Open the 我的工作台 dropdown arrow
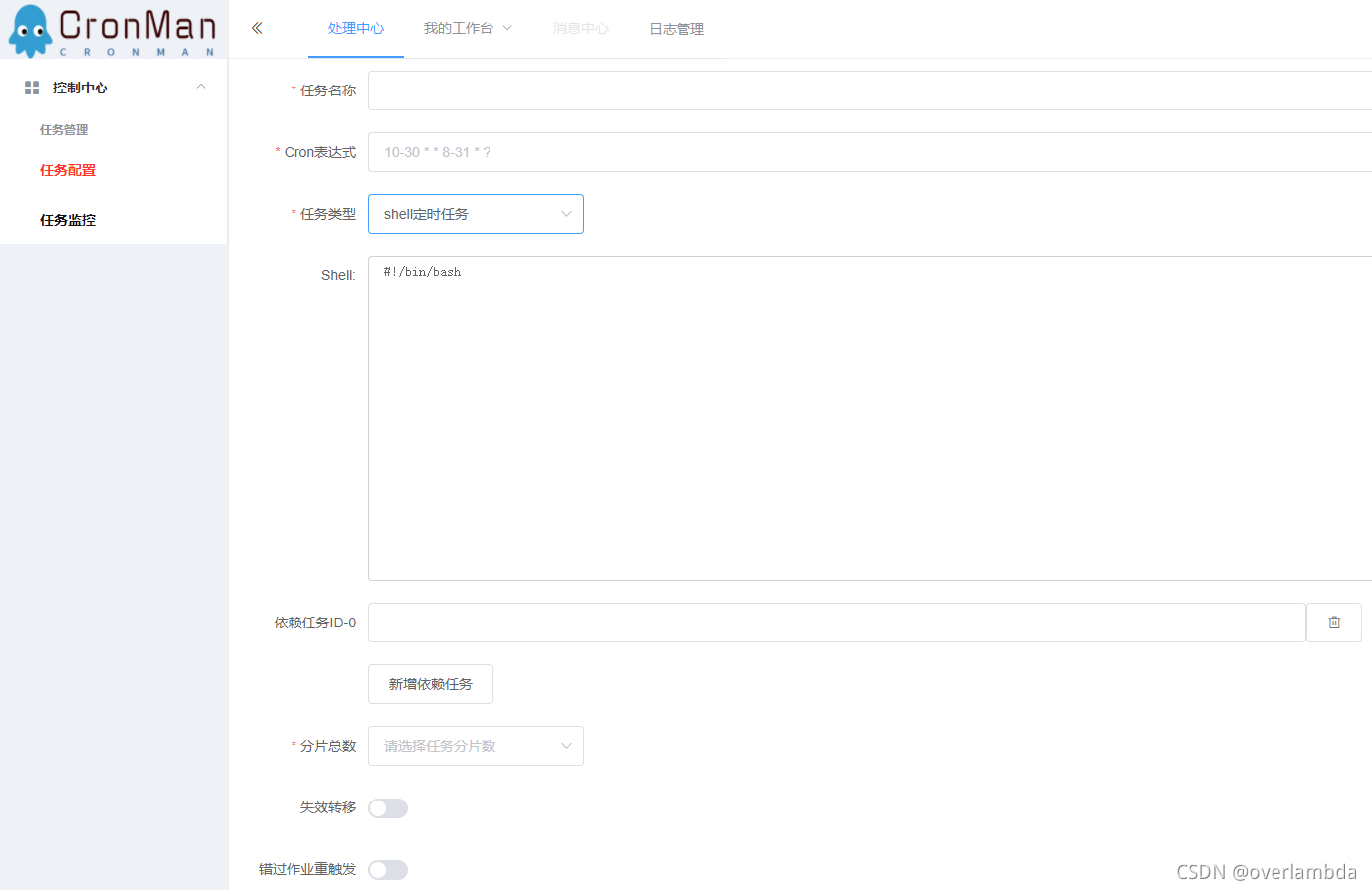Screen dimensions: 1372x890 click(507, 28)
